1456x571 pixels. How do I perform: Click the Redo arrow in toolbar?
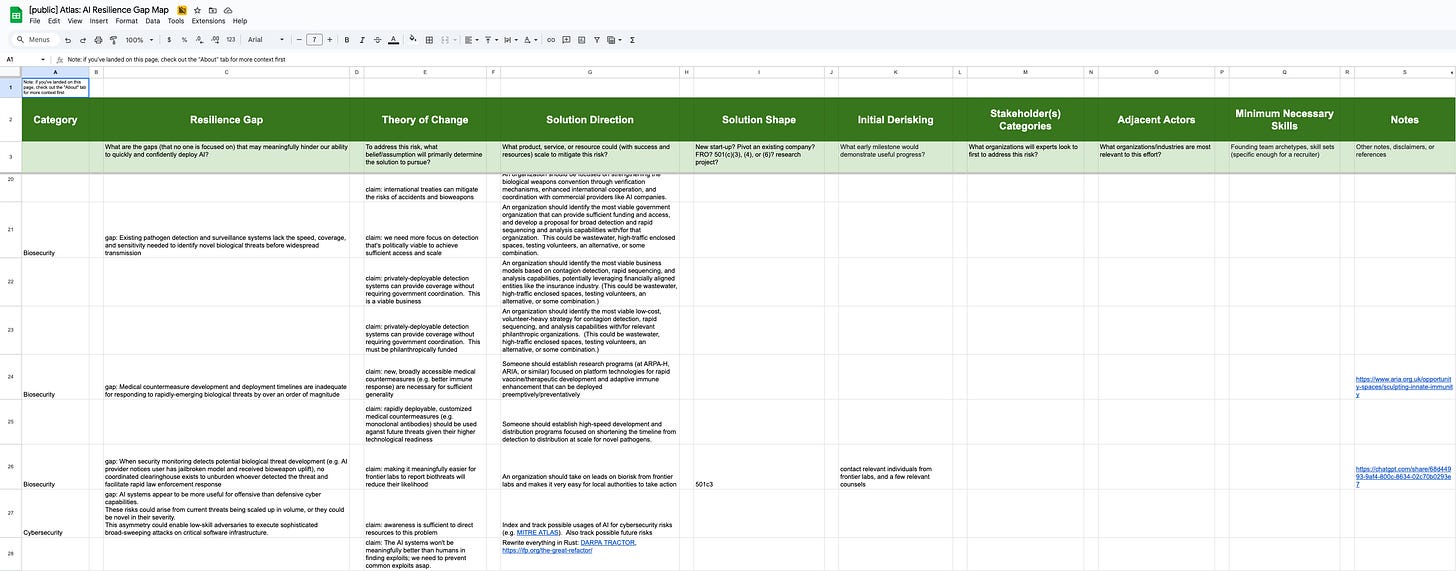(83, 40)
